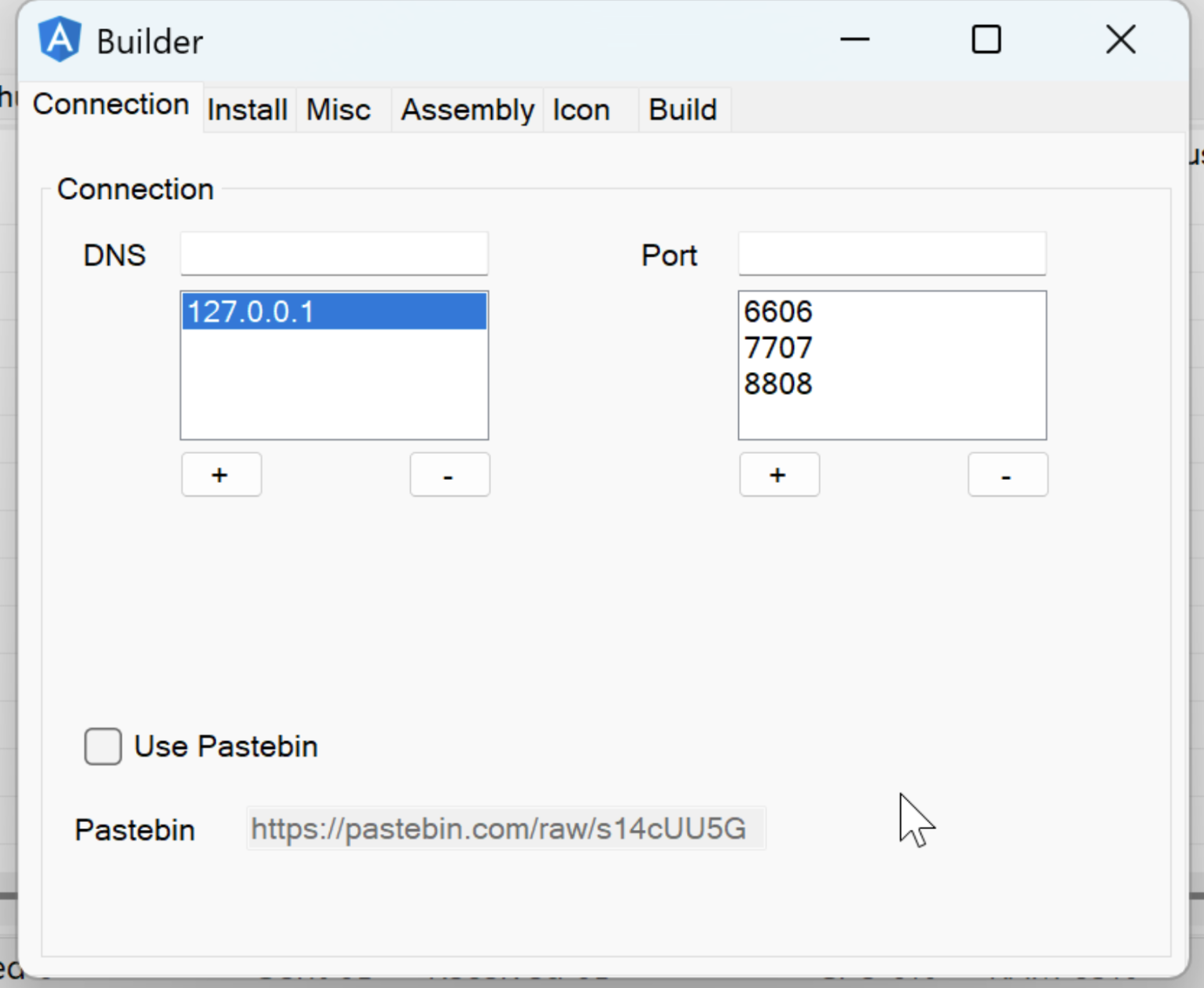Open the Build tab
1204x988 pixels.
[681, 109]
